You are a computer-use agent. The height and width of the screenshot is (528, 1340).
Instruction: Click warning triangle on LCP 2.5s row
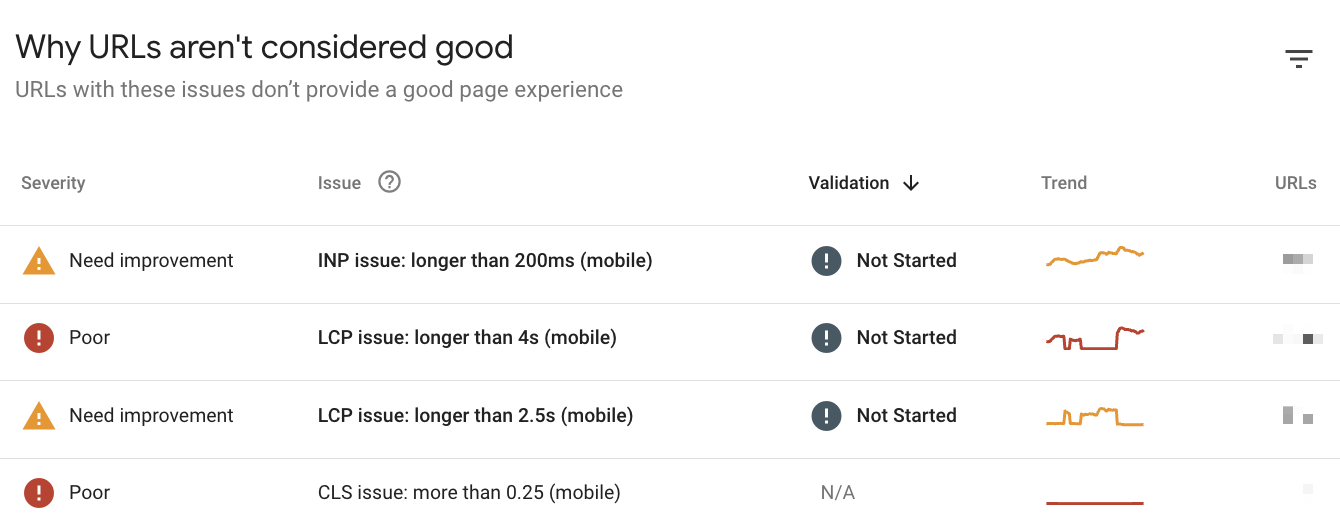38,416
